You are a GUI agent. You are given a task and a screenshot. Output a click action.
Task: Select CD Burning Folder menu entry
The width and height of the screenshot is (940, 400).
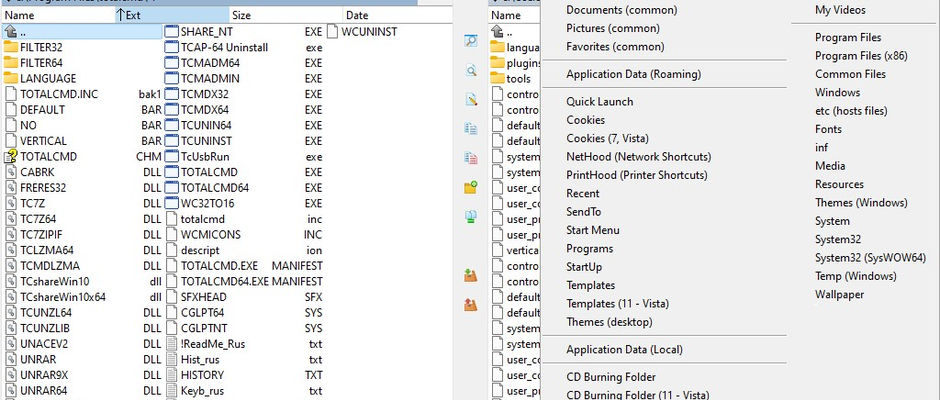611,377
